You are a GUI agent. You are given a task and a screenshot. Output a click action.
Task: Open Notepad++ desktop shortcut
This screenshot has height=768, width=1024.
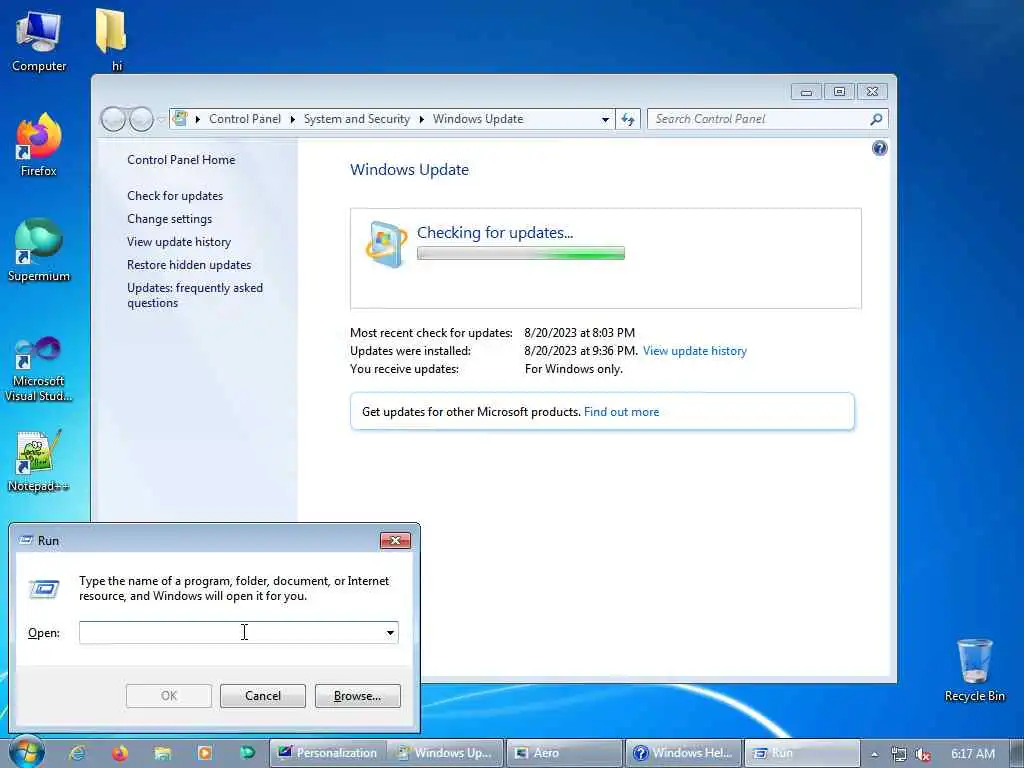(39, 461)
